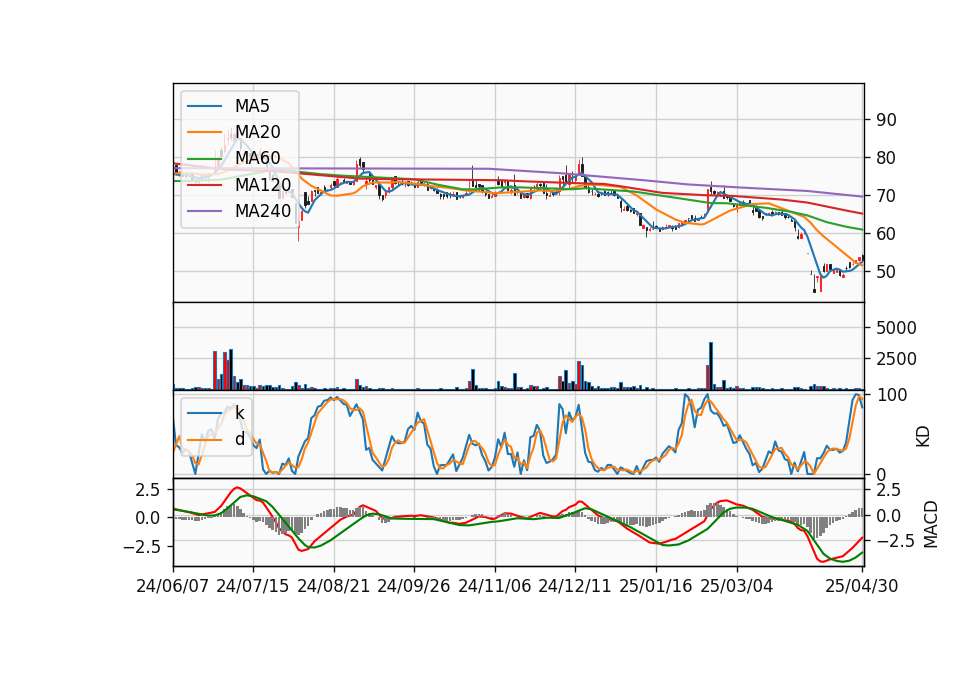Click the price axis value 90
This screenshot has width=960, height=690.
[886, 120]
